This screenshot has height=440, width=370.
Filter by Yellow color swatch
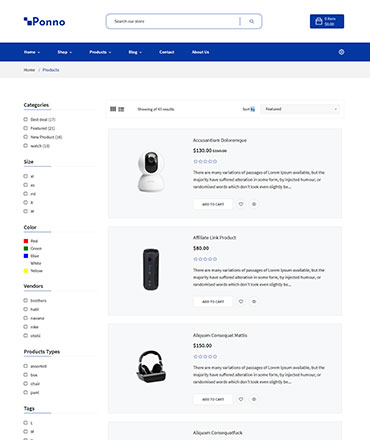26,271
